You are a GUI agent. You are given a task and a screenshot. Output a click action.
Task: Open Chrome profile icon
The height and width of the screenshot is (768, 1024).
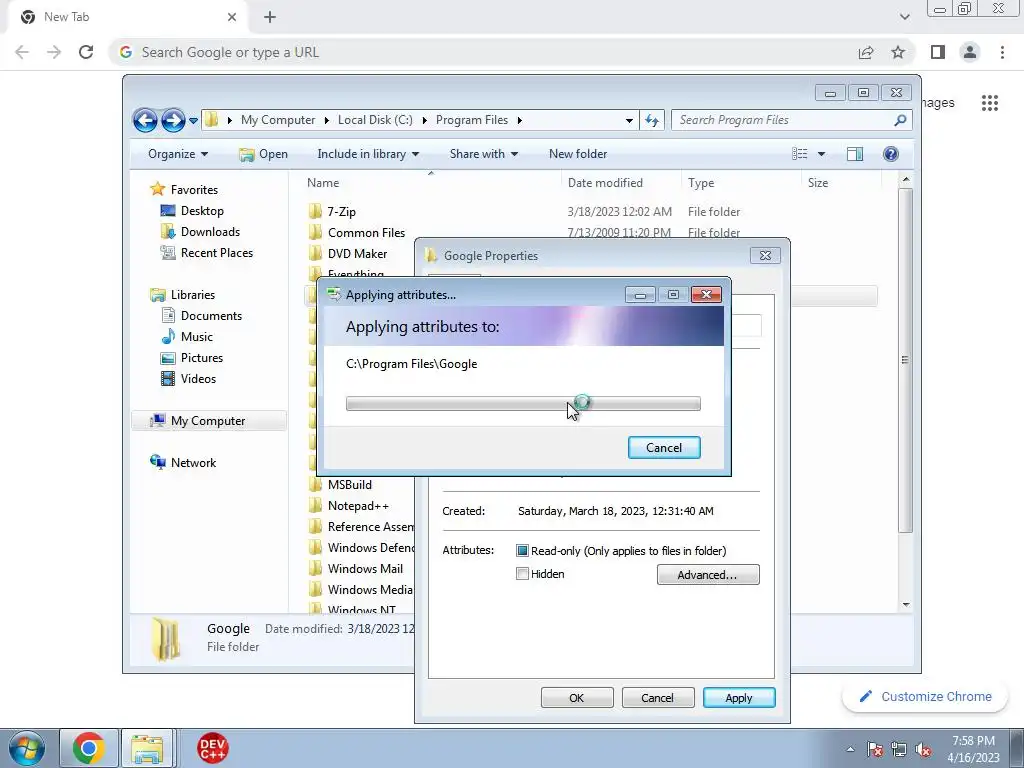(x=970, y=52)
